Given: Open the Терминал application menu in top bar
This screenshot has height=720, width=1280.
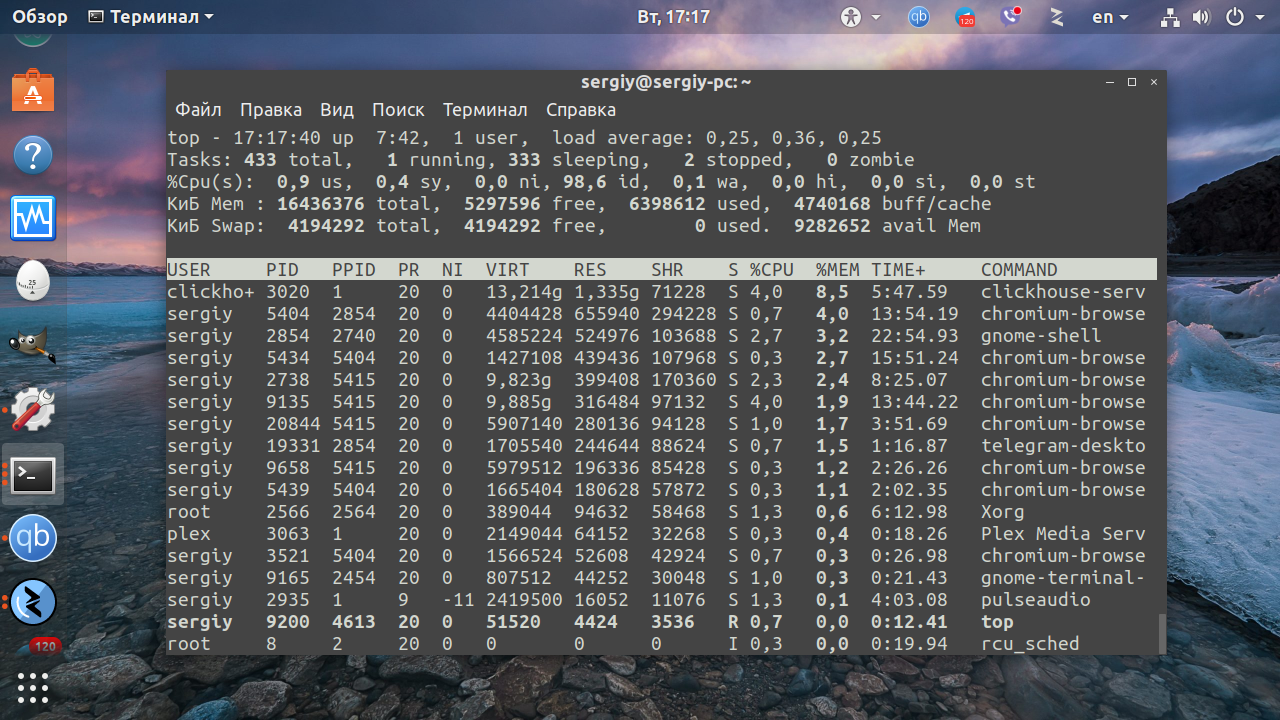Looking at the screenshot, I should pos(150,17).
